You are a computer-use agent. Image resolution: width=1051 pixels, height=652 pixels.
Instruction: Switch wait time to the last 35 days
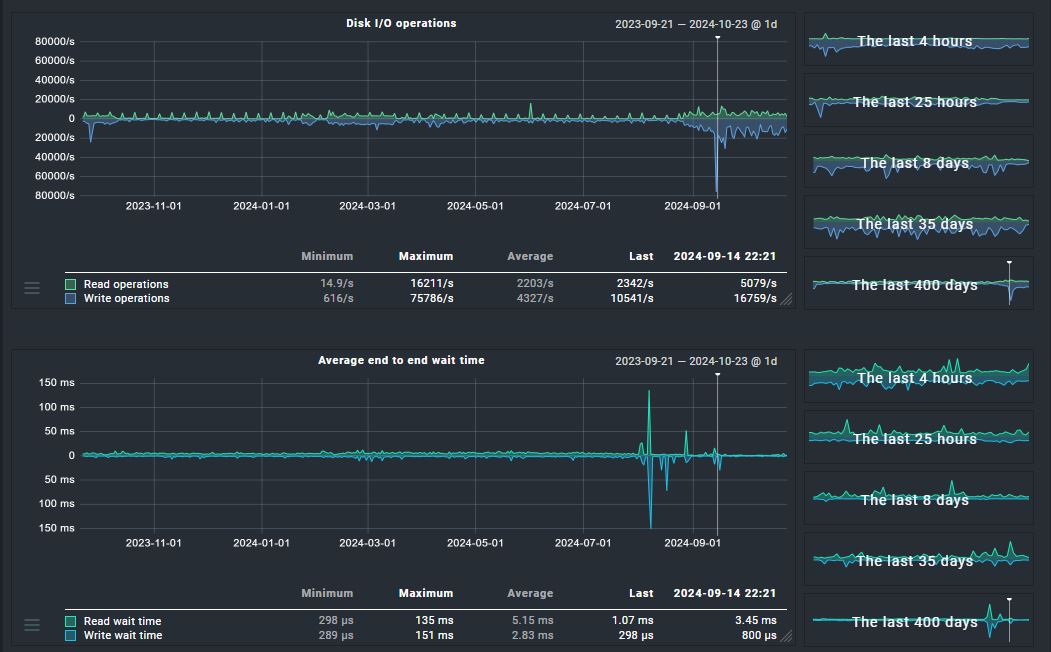pyautogui.click(x=918, y=561)
